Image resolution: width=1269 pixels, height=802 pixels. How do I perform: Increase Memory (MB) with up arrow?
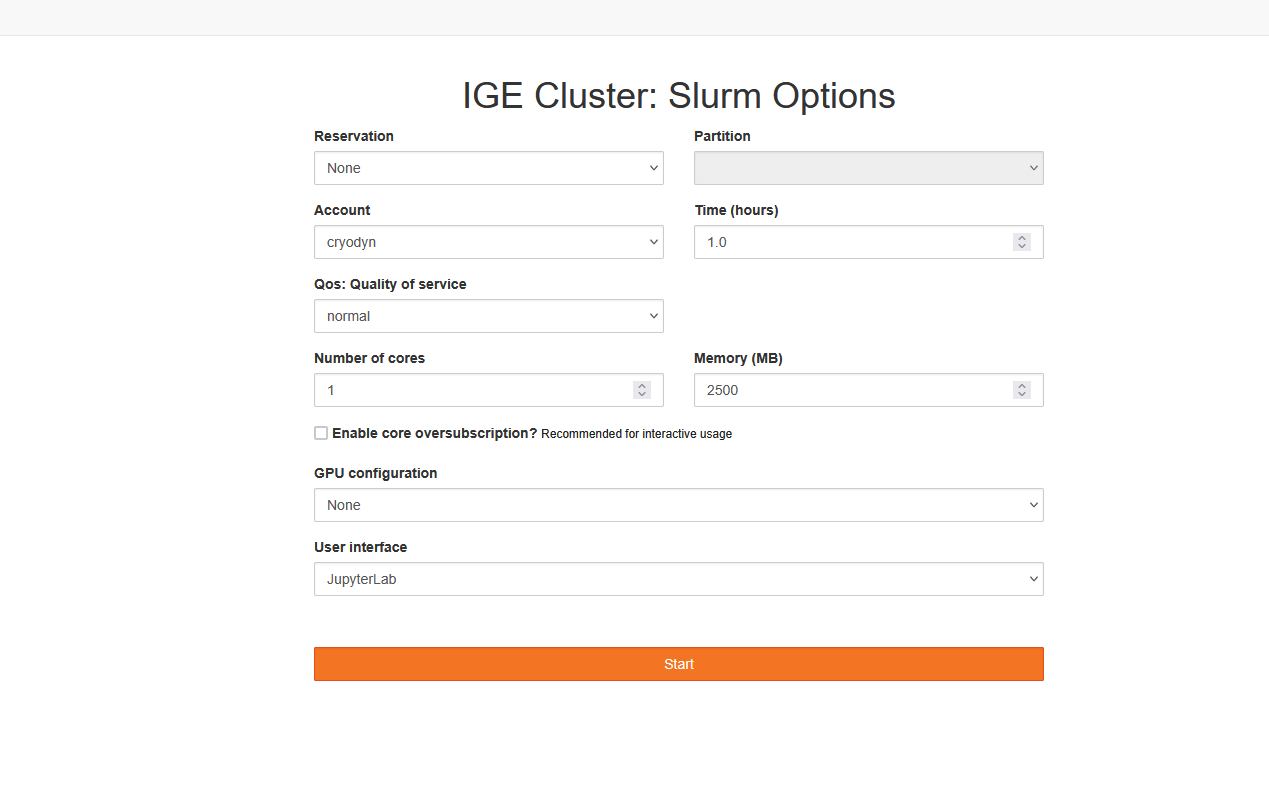click(1021, 386)
